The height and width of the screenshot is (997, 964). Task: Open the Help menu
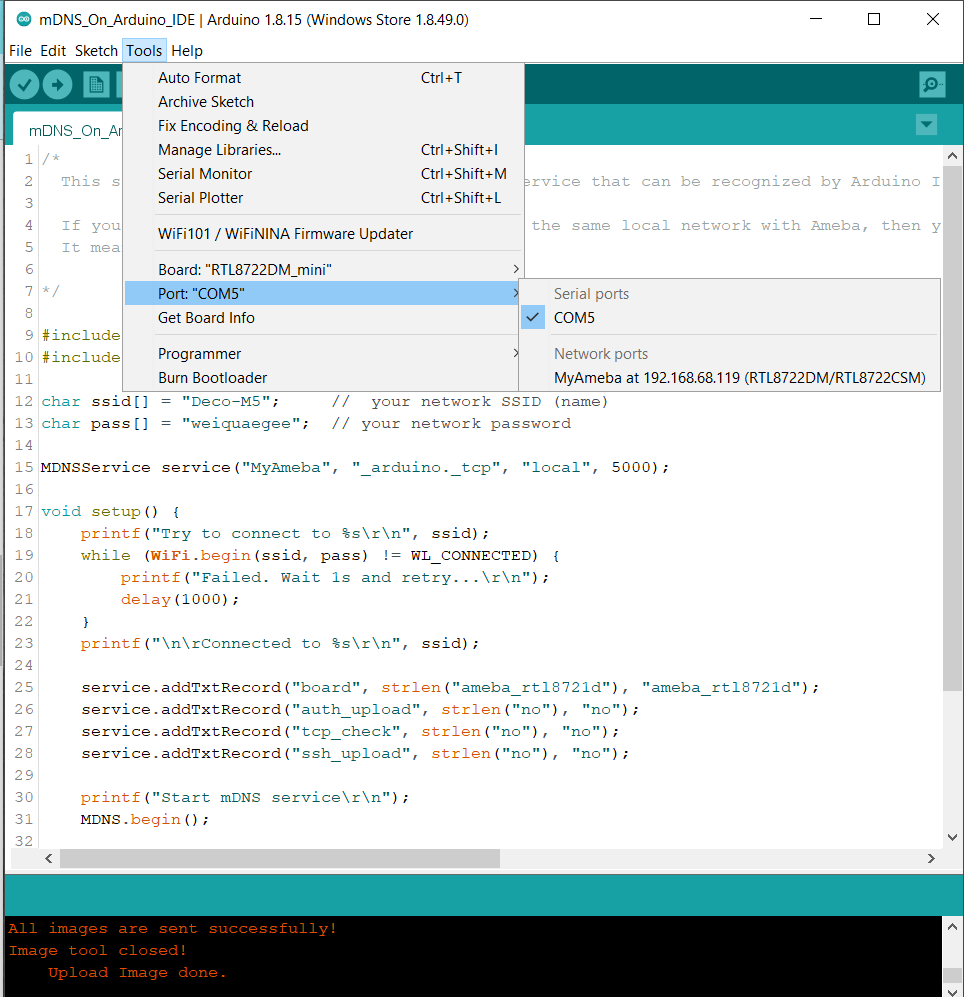coord(186,51)
